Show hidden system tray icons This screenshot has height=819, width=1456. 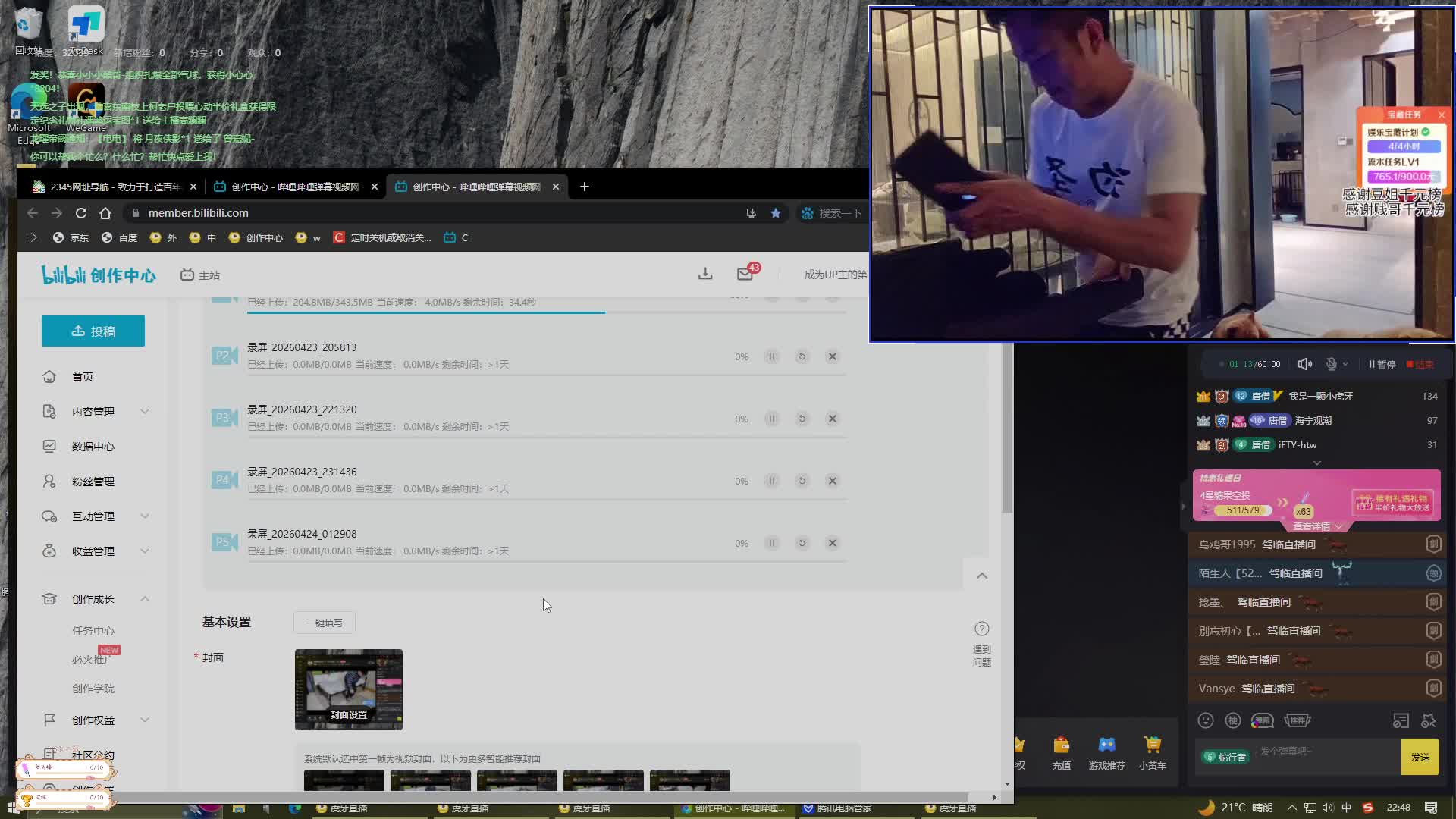pyautogui.click(x=1291, y=808)
